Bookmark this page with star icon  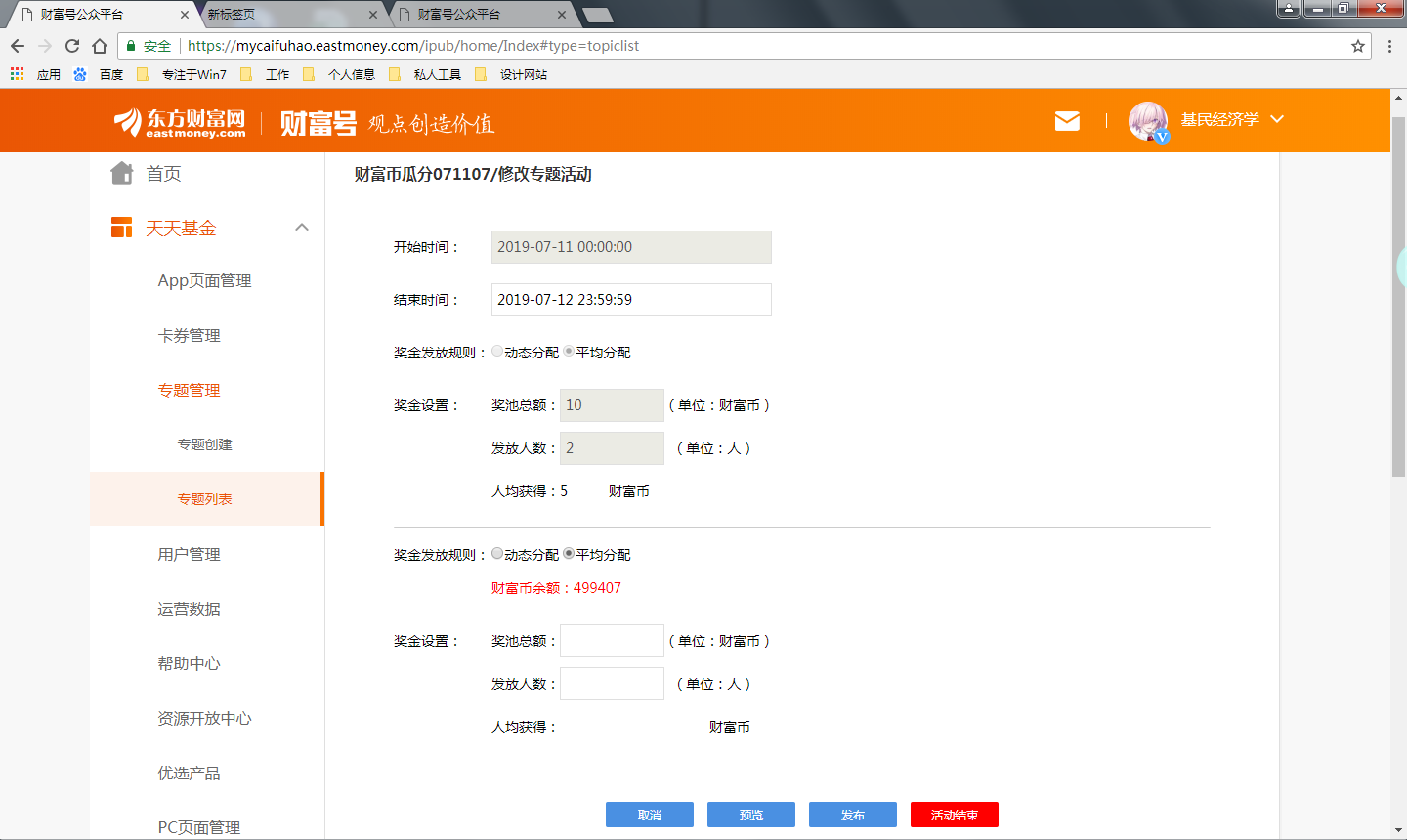point(1358,46)
